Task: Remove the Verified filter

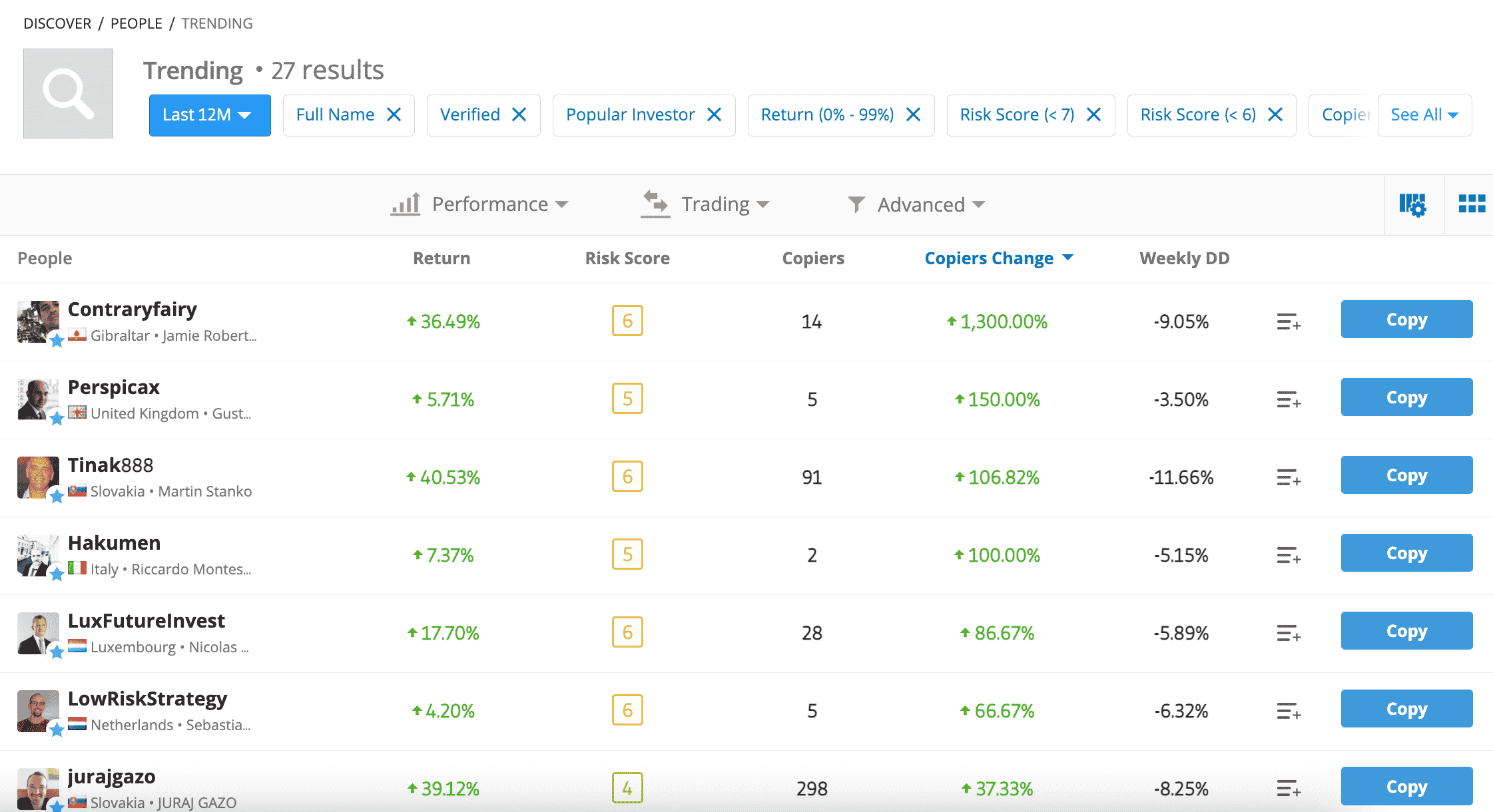Action: 521,113
